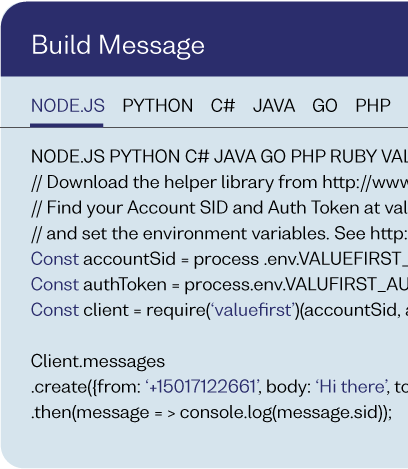This screenshot has height=469, width=408.
Task: Select the NODE.JS tab
Action: (x=68, y=106)
